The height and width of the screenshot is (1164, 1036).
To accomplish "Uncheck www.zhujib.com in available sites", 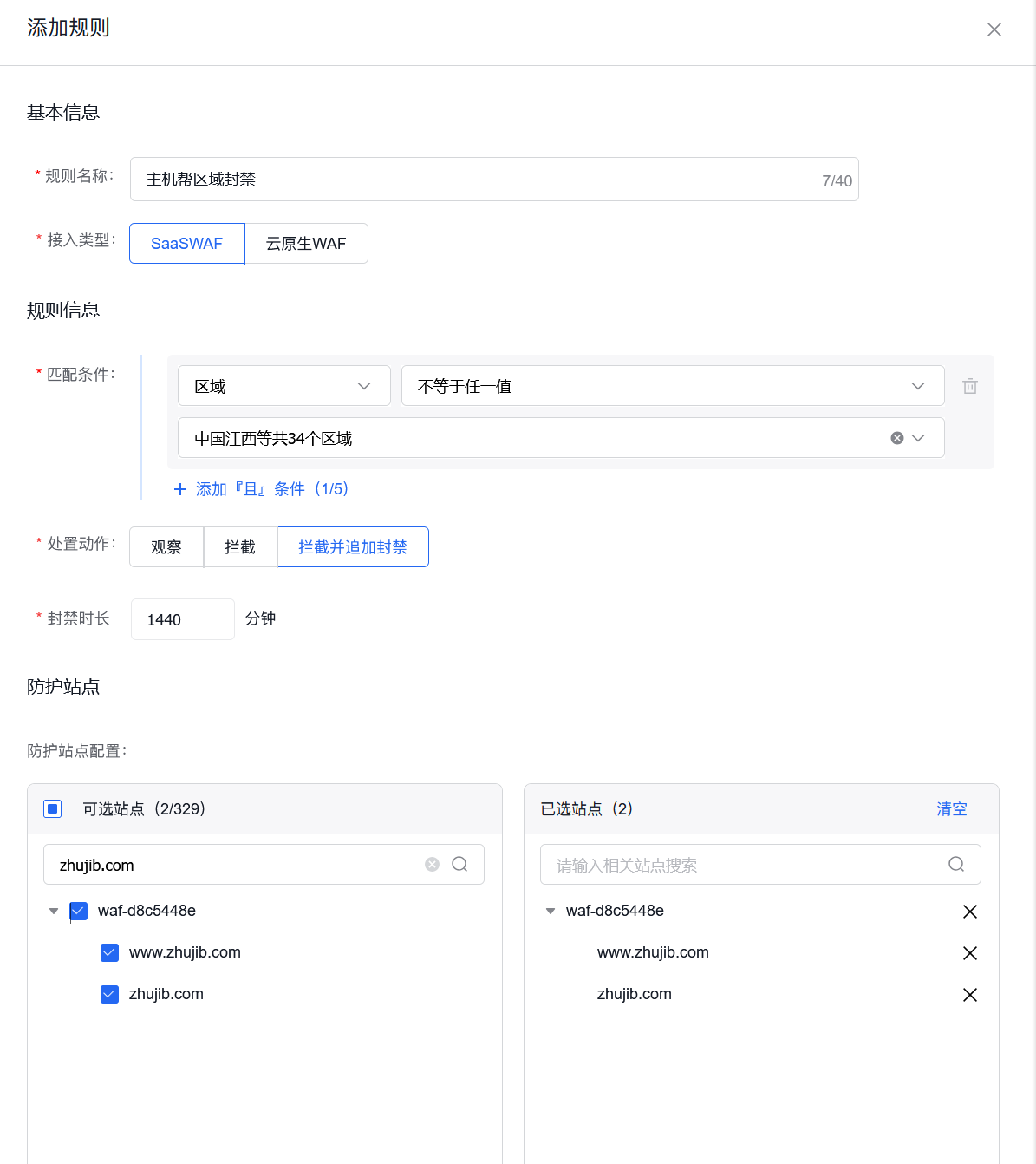I will [109, 953].
